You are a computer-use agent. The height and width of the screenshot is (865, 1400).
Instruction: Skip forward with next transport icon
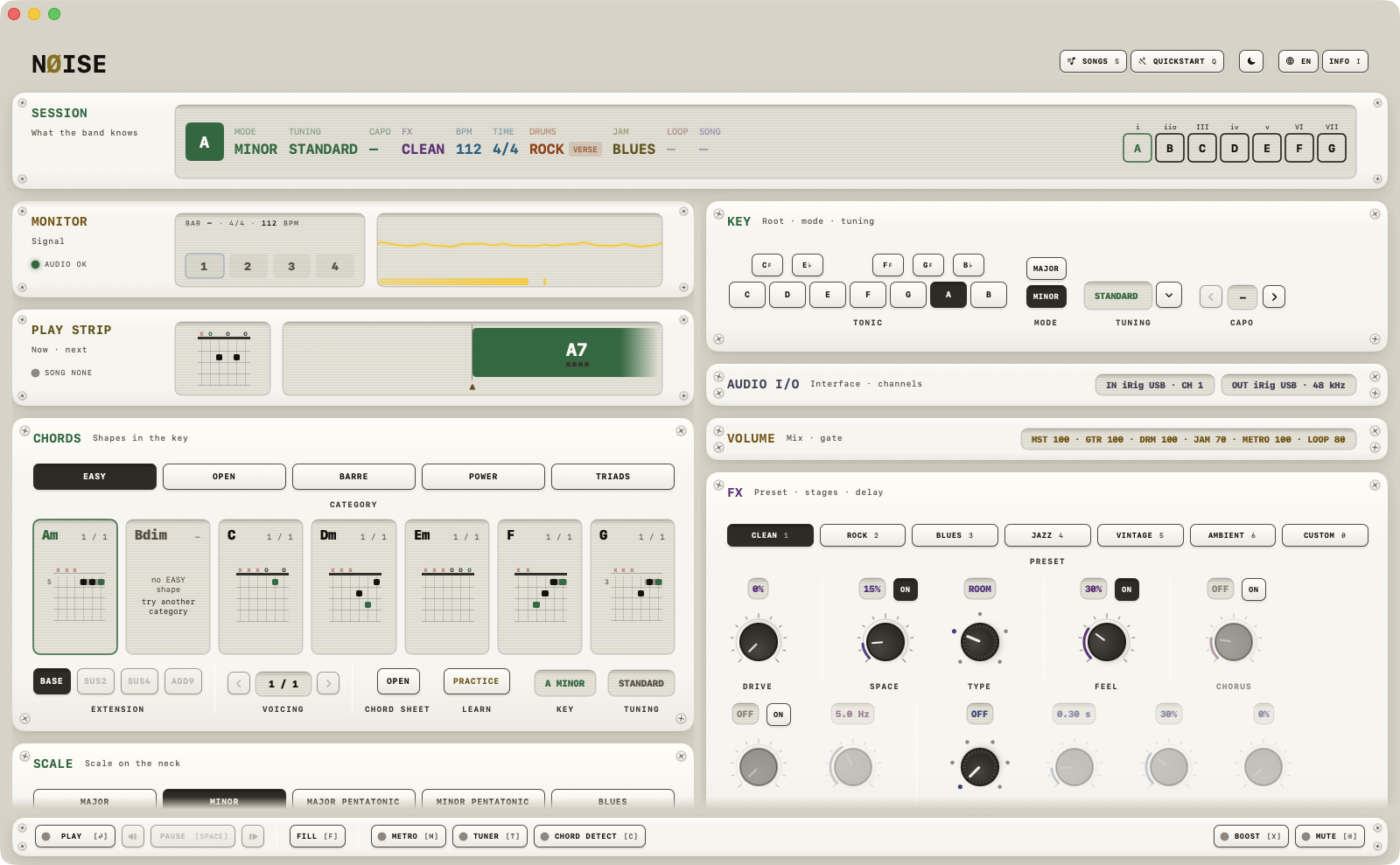pos(253,836)
